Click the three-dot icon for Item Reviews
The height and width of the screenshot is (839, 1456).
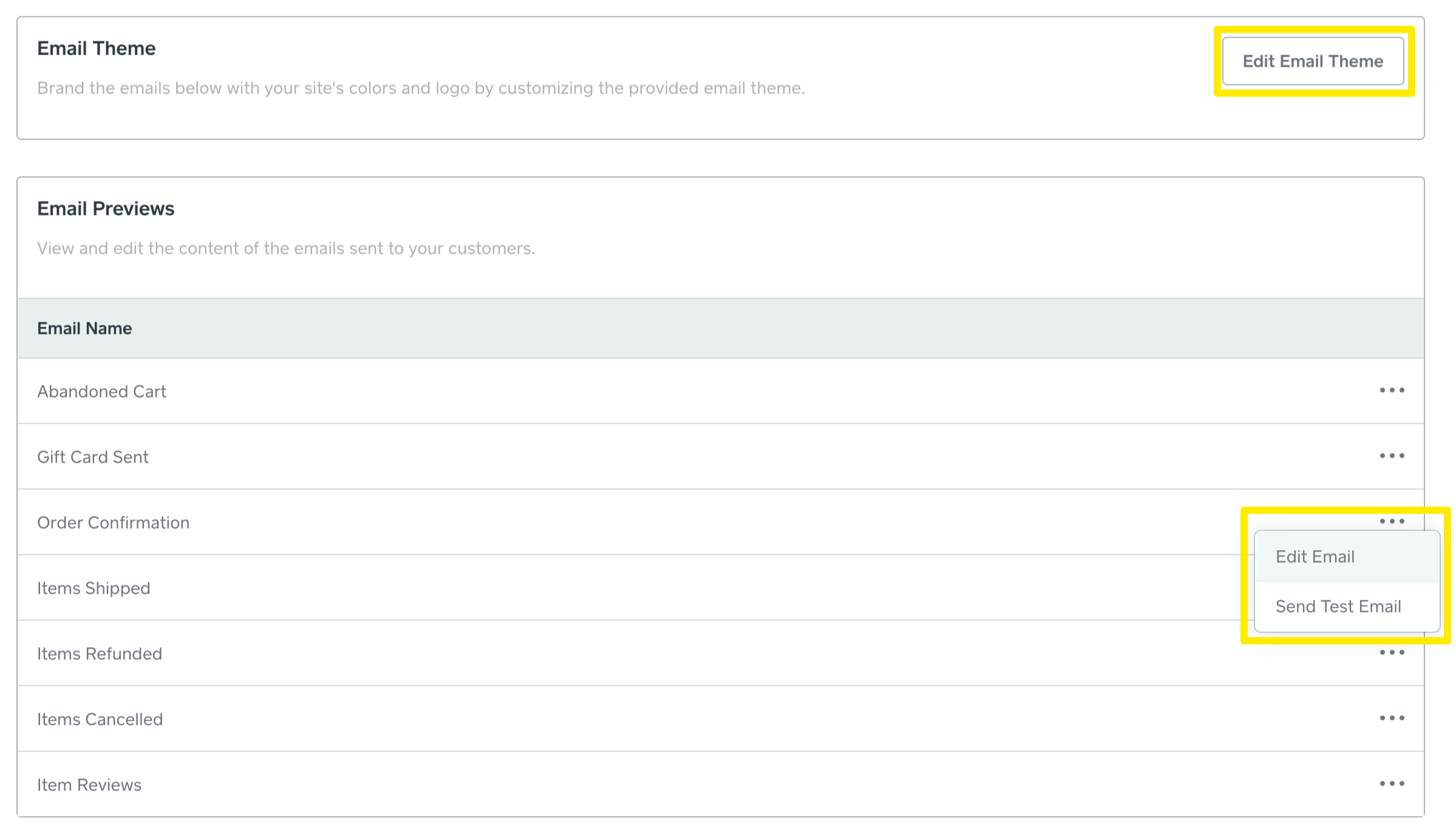[x=1391, y=783]
